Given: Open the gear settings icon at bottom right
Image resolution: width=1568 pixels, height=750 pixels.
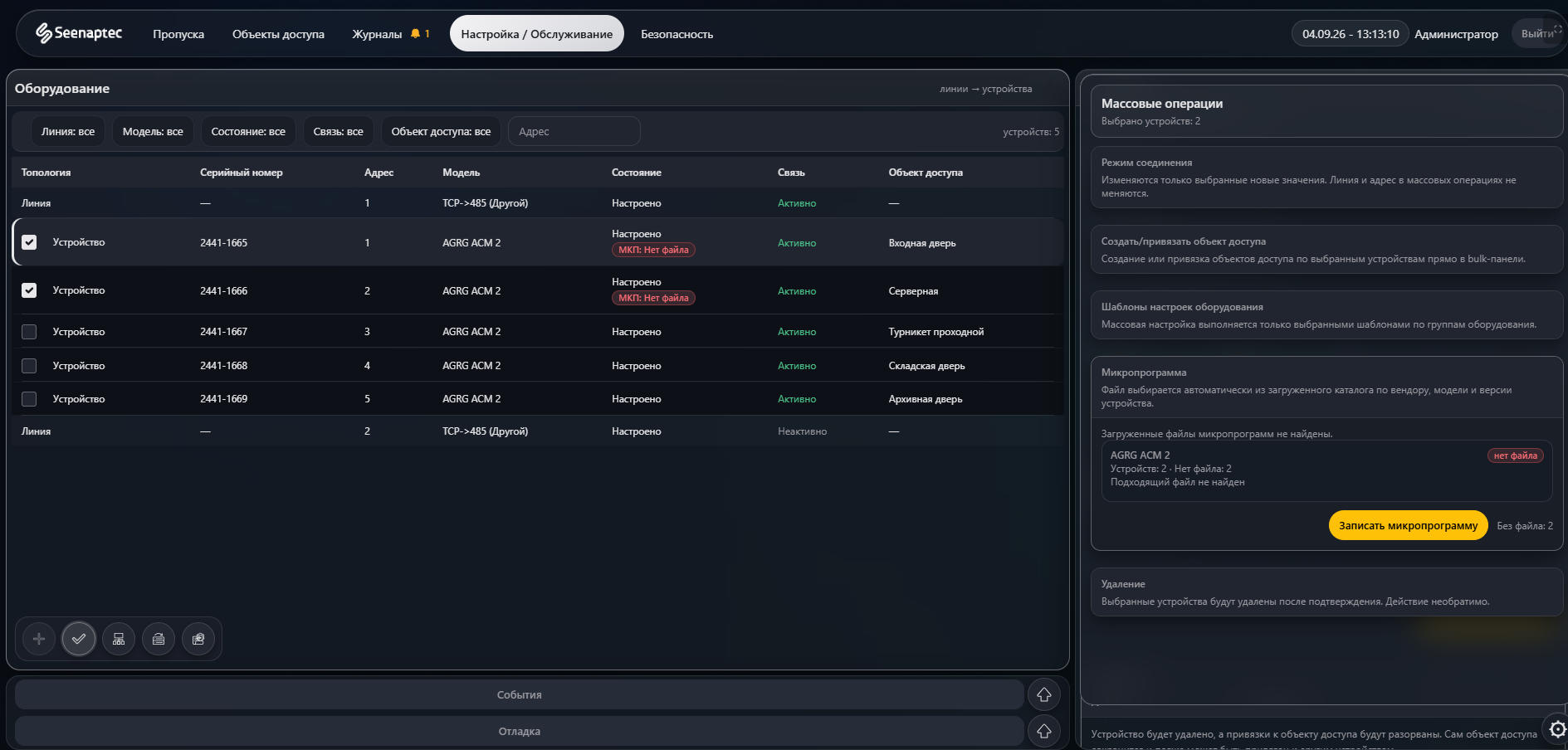Looking at the screenshot, I should 1557,729.
